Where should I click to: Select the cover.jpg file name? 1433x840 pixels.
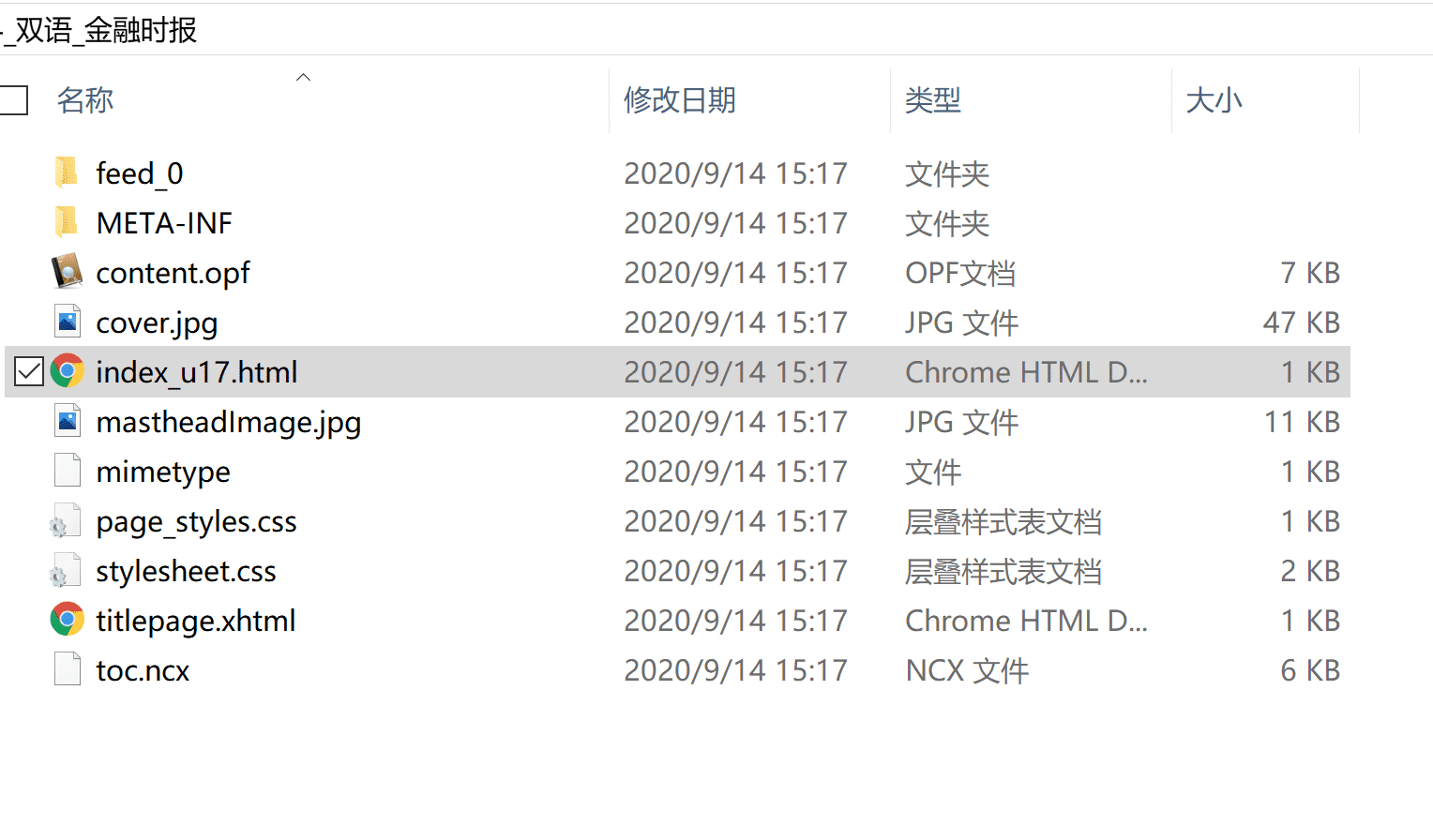click(157, 322)
